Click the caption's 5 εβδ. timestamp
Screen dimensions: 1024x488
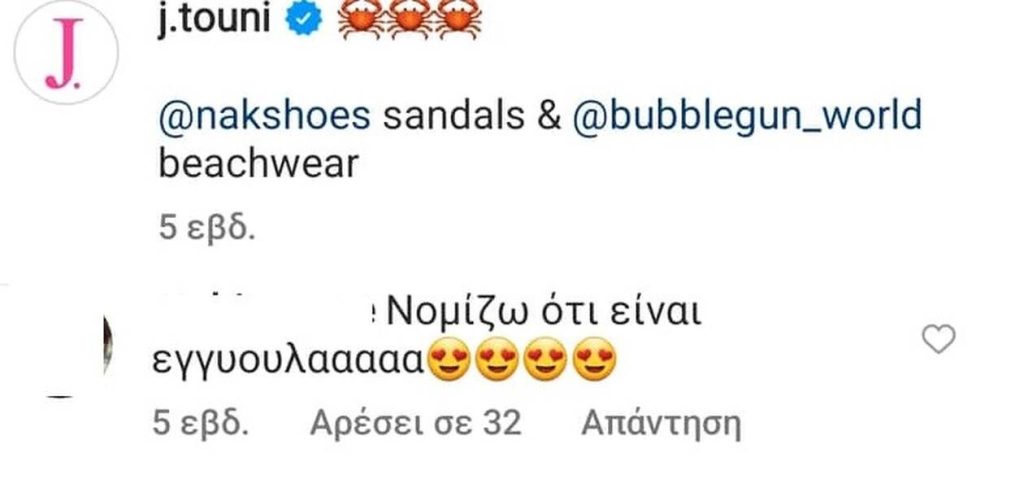(x=206, y=228)
